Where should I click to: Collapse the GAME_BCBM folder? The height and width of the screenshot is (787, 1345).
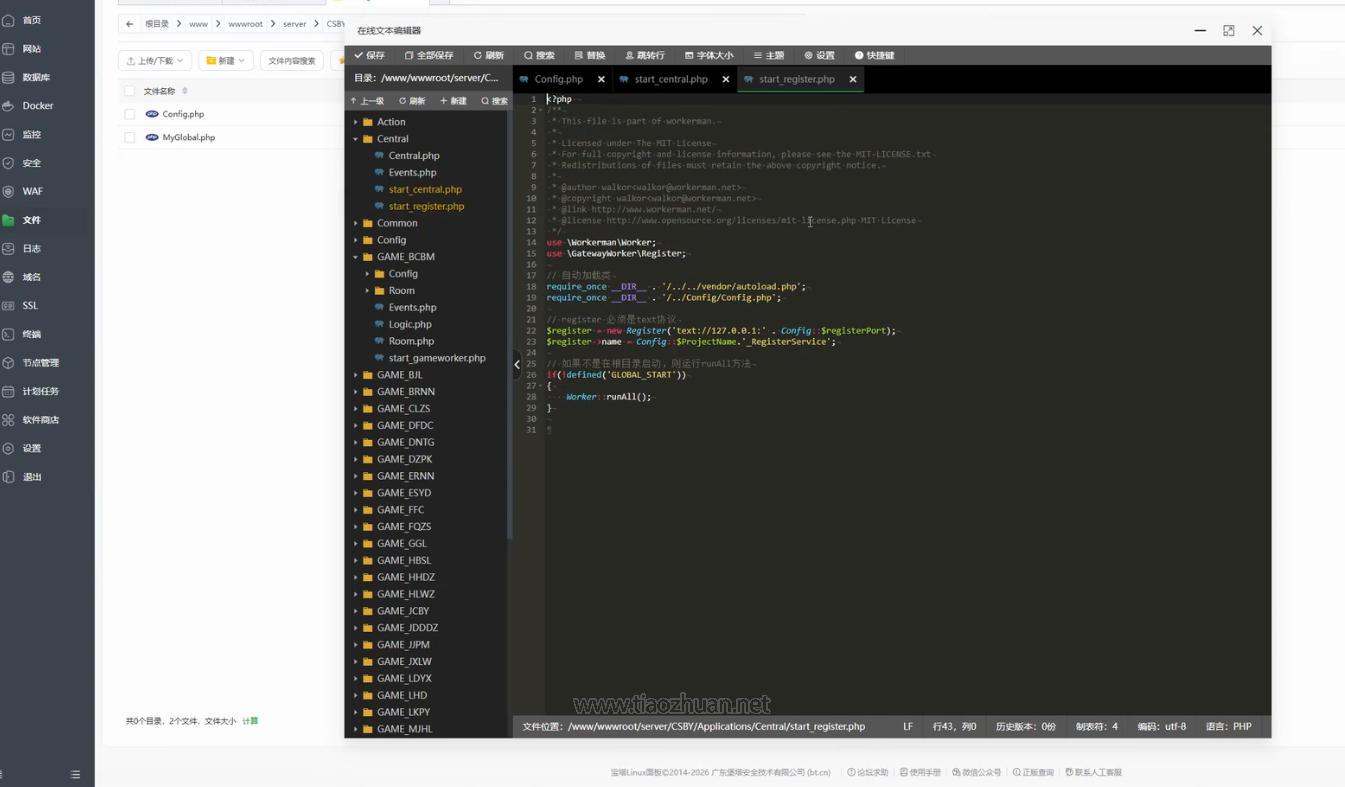[356, 257]
